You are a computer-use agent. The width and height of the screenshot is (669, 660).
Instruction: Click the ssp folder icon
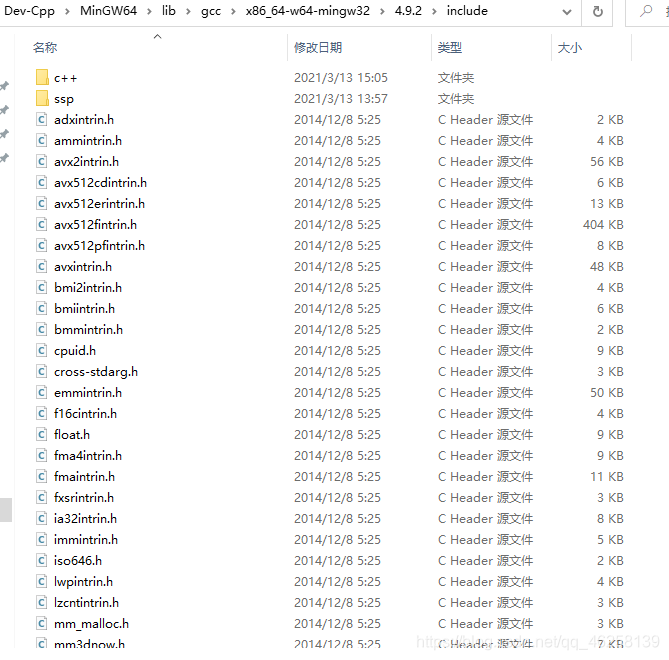coord(42,99)
